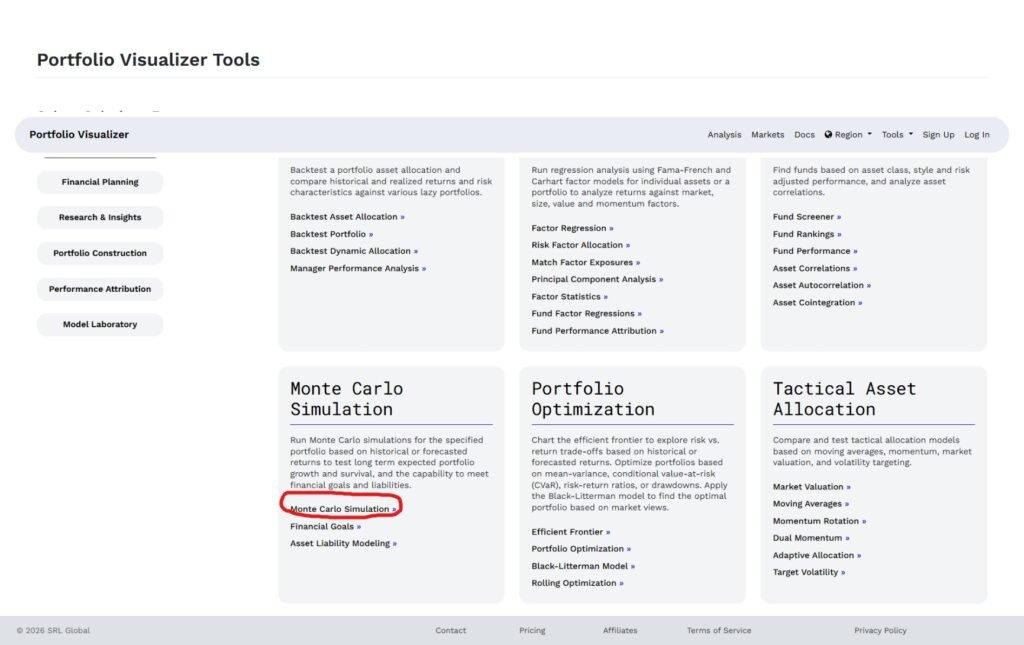Open the Financial Goals link

click(x=325, y=526)
